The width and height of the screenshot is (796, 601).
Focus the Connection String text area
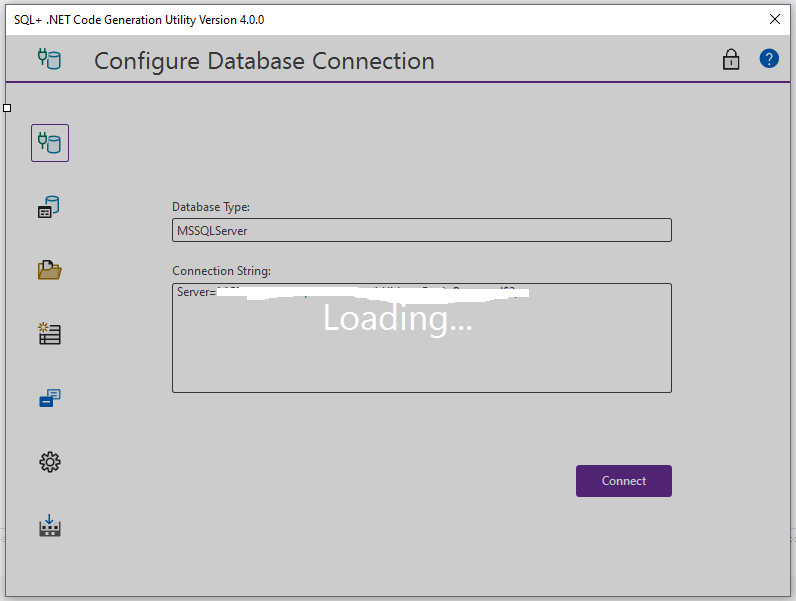pyautogui.click(x=422, y=338)
